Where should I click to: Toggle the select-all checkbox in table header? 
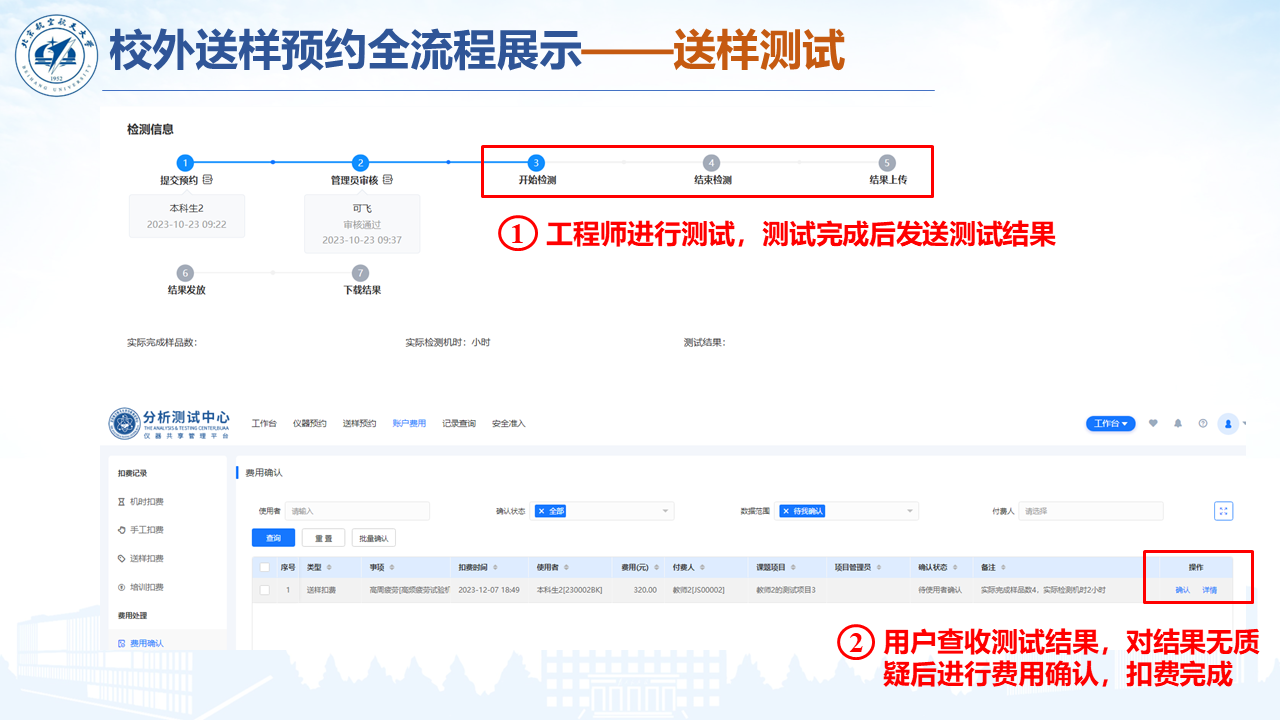[x=265, y=567]
